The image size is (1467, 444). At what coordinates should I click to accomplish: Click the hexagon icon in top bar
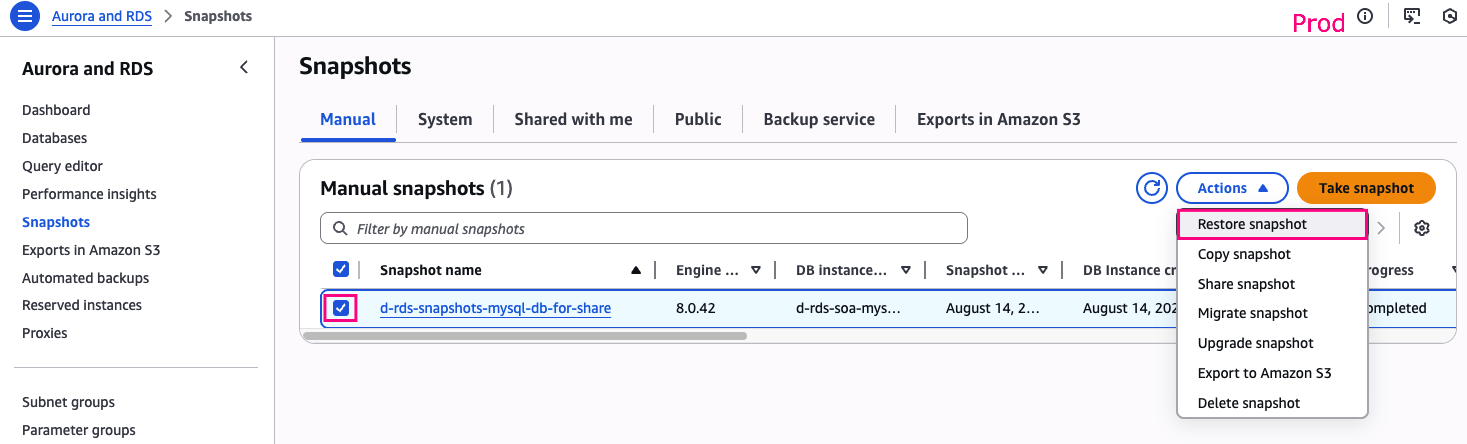1449,16
